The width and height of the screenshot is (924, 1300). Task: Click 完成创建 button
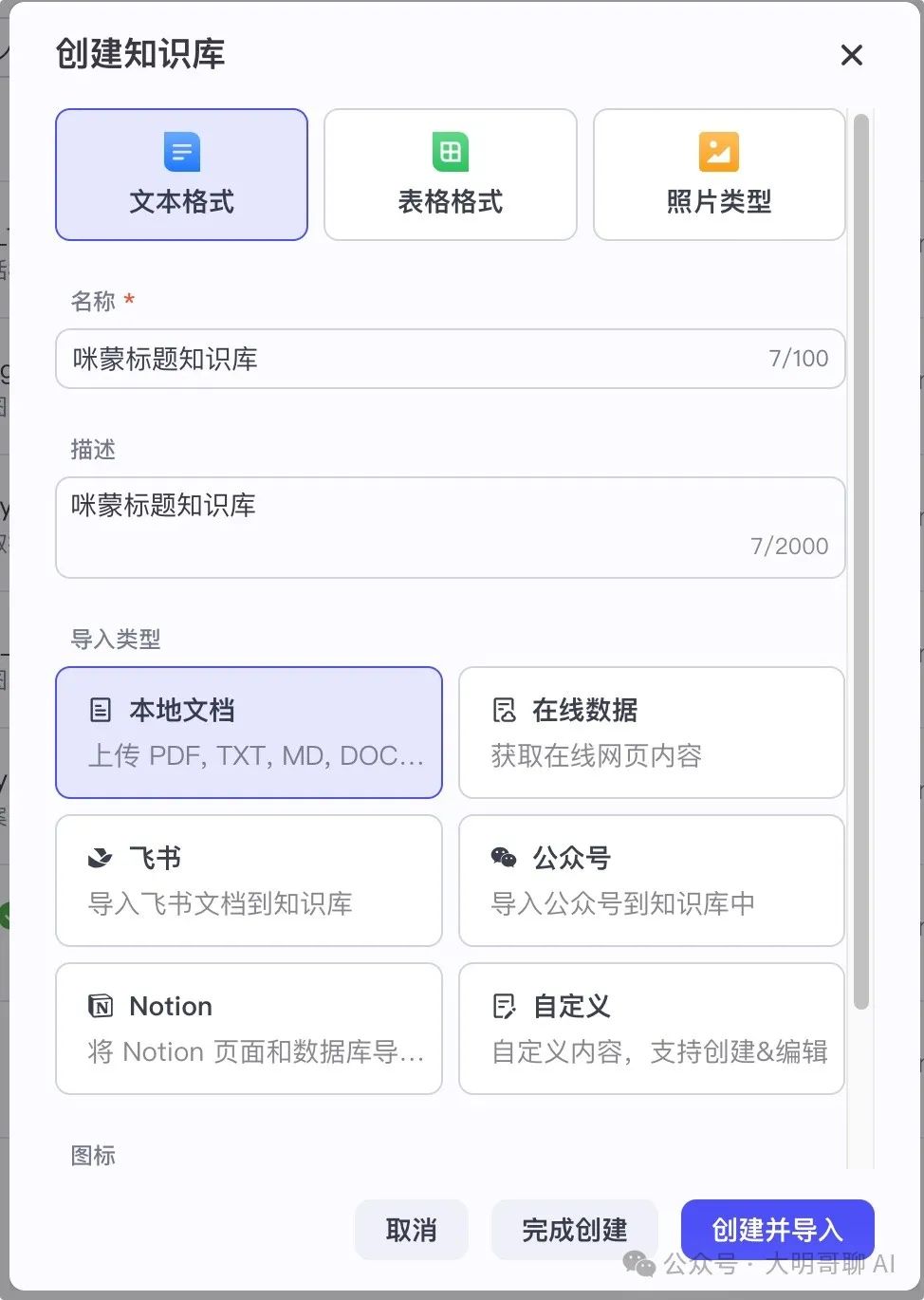[574, 1230]
